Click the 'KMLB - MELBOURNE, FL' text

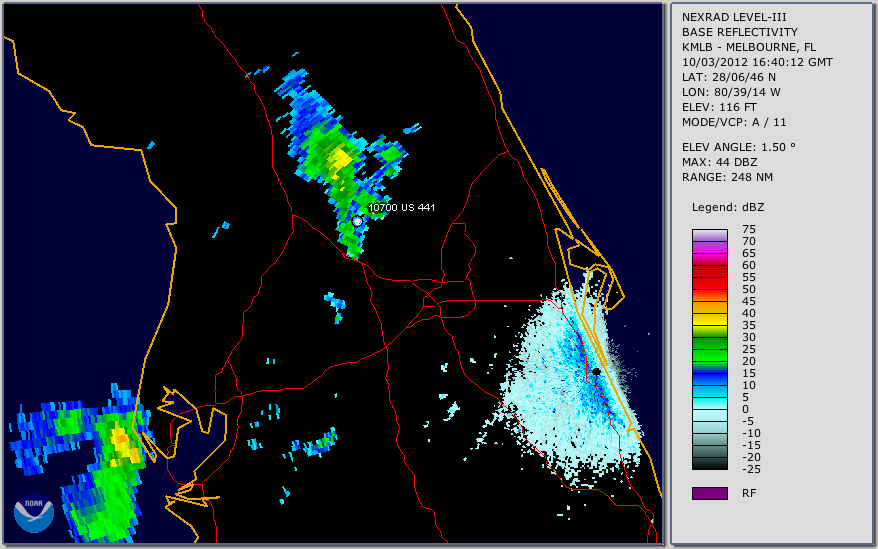pos(749,47)
